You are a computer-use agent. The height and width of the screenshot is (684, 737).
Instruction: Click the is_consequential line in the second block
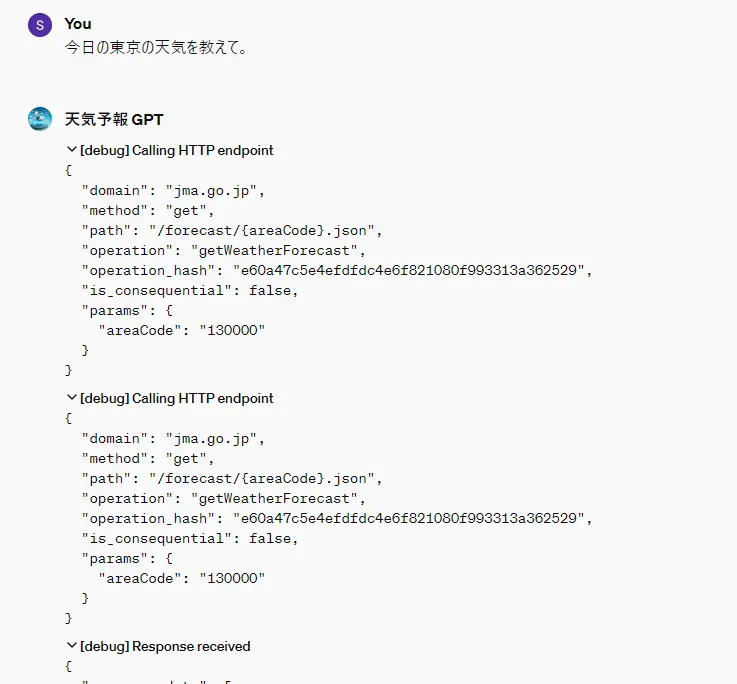(x=189, y=538)
